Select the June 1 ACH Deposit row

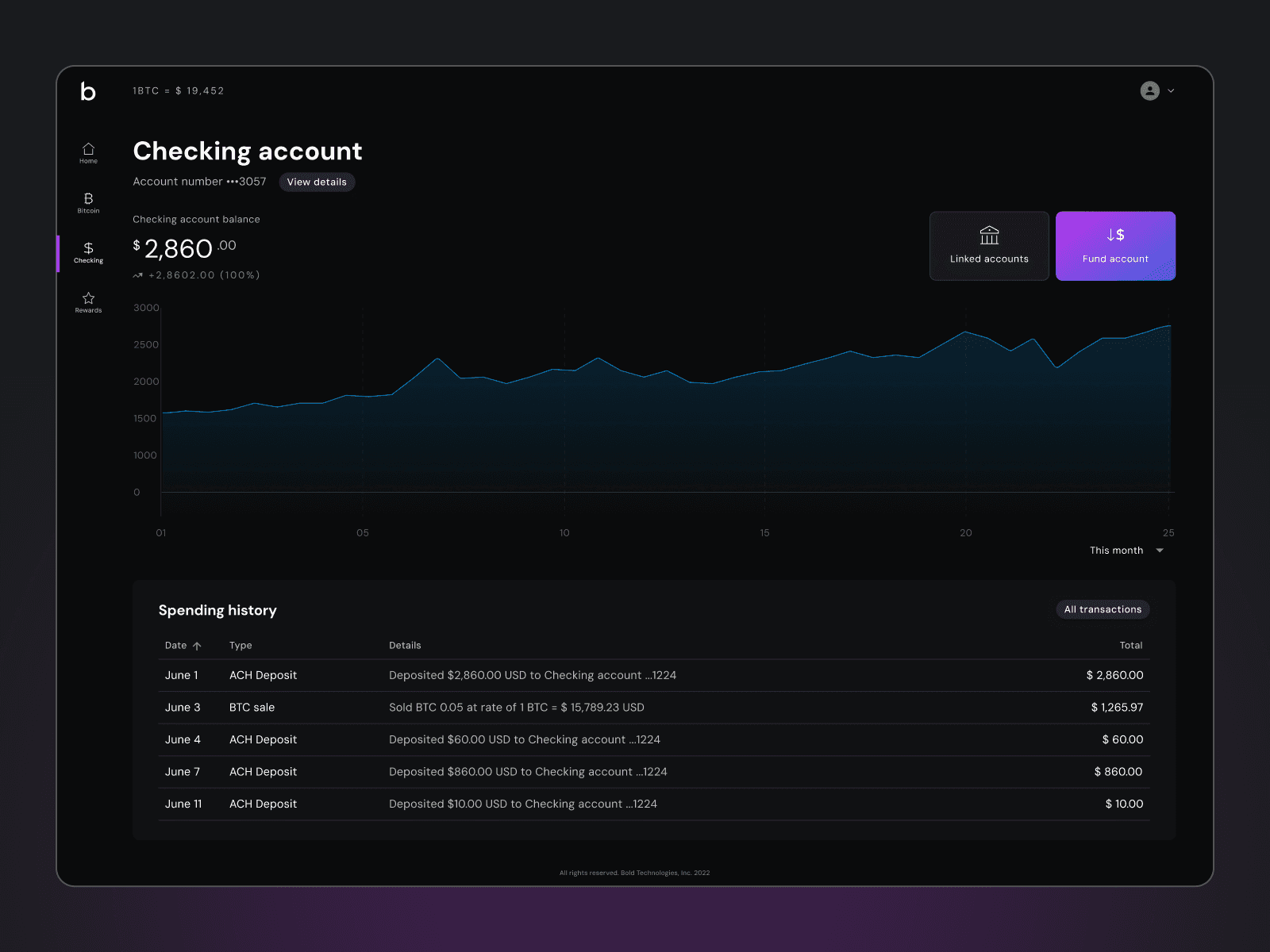pos(654,675)
